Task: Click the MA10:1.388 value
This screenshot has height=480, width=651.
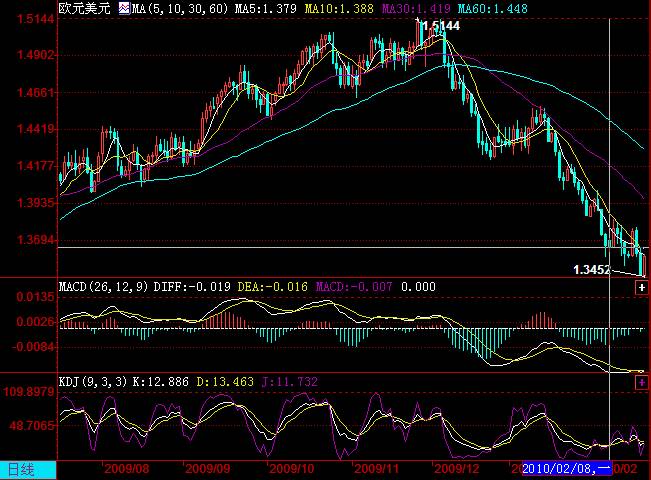Action: pyautogui.click(x=339, y=9)
